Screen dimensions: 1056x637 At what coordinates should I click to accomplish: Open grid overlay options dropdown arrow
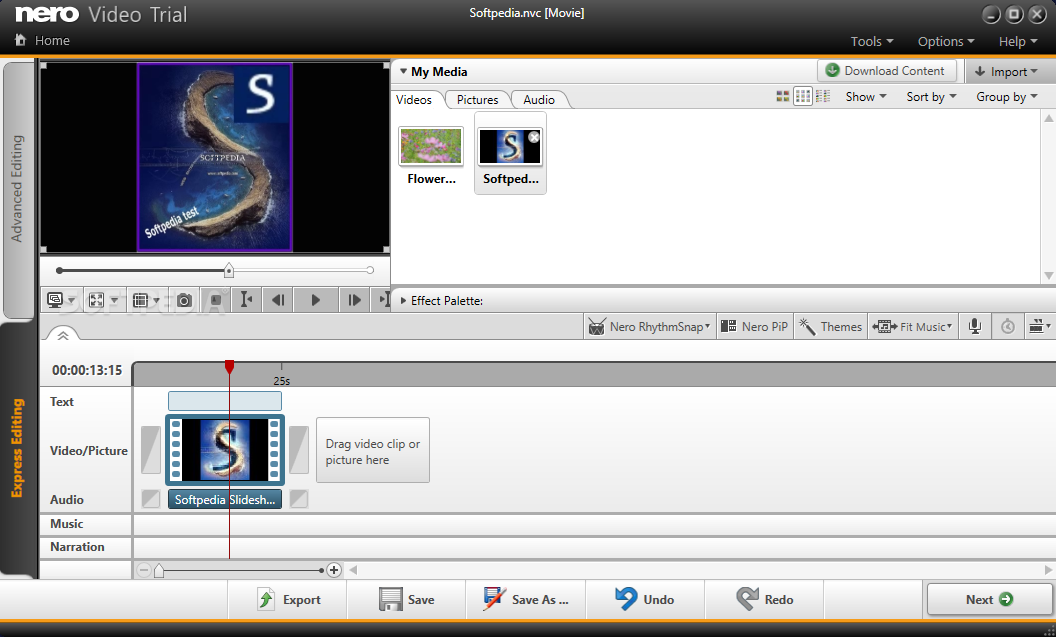(156, 301)
